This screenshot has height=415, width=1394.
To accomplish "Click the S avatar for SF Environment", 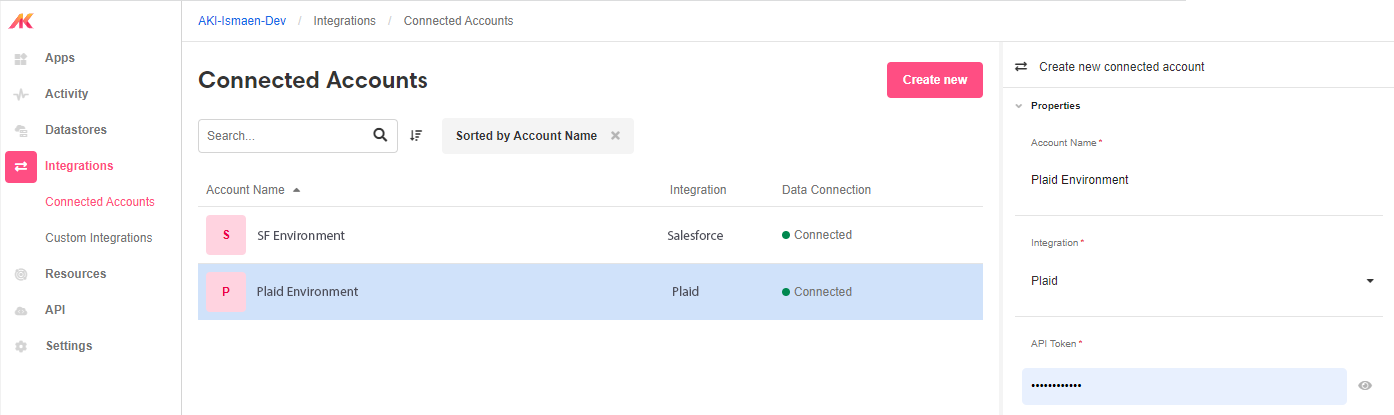I will [226, 235].
